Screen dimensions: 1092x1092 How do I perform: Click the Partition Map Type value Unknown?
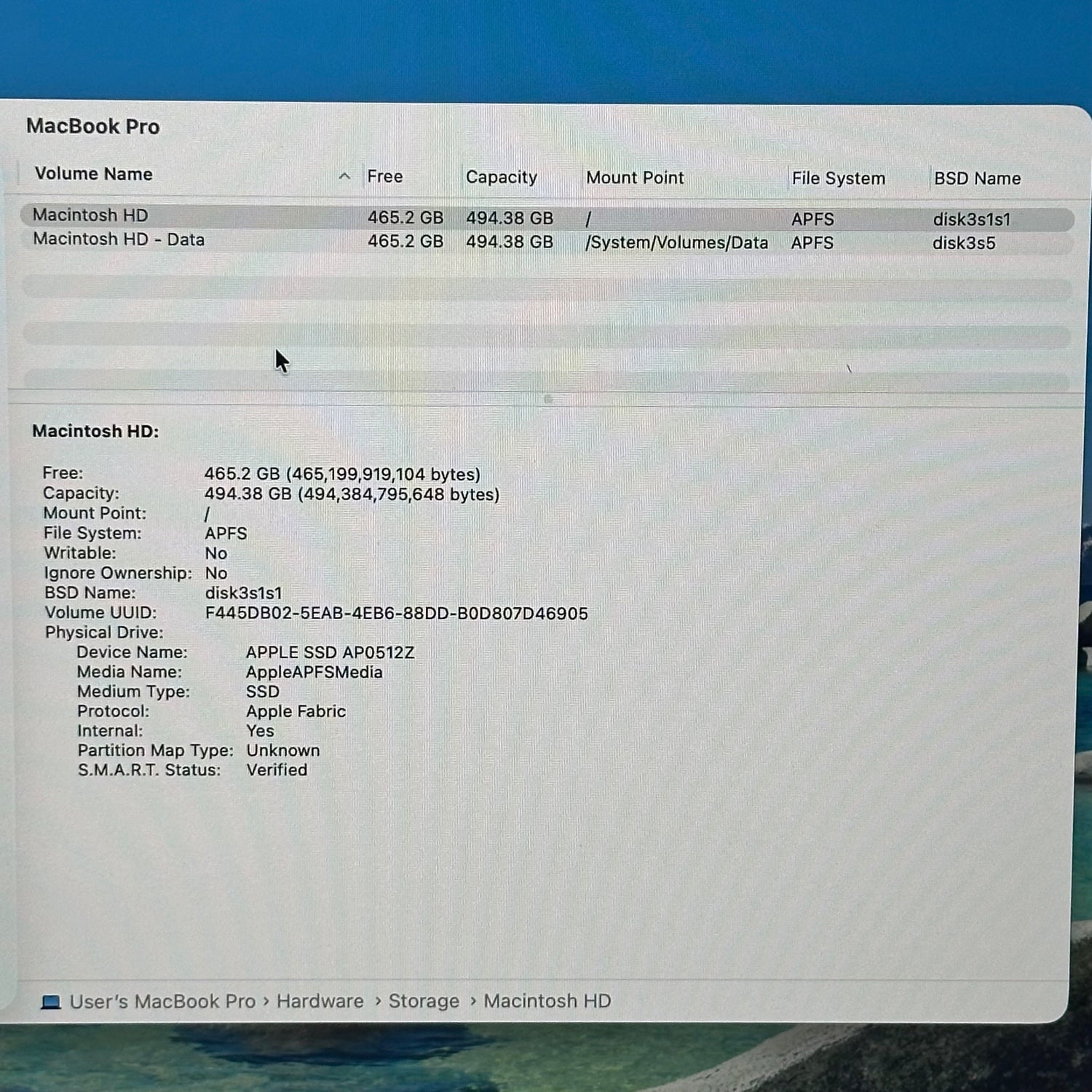[283, 751]
